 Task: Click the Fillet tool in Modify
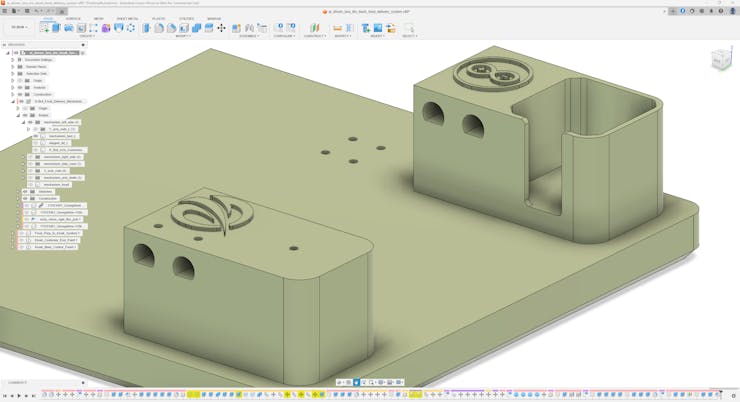coord(159,28)
